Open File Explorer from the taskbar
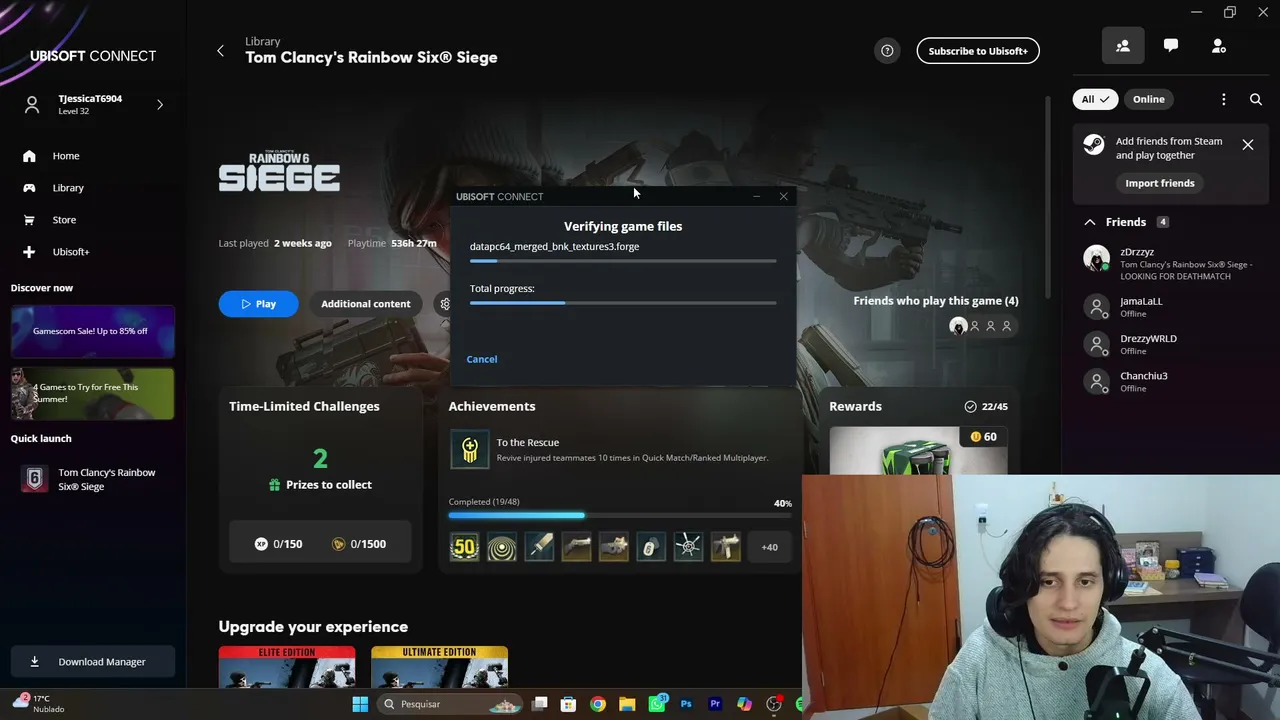Screen dimensions: 1280x720 click(627, 704)
